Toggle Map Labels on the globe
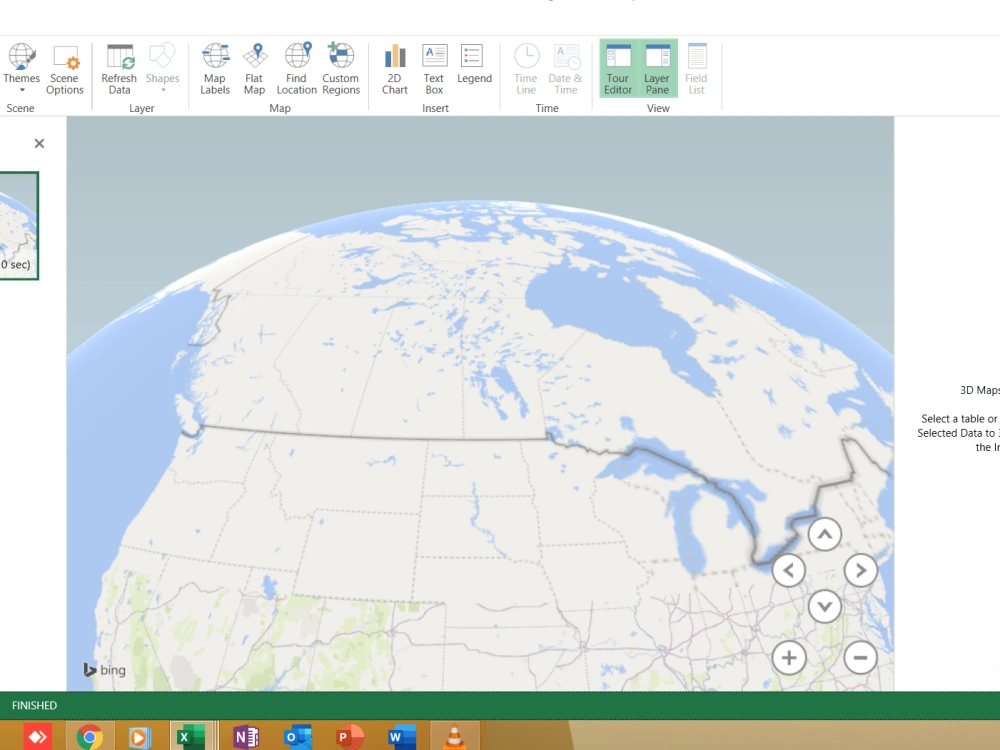 (215, 69)
